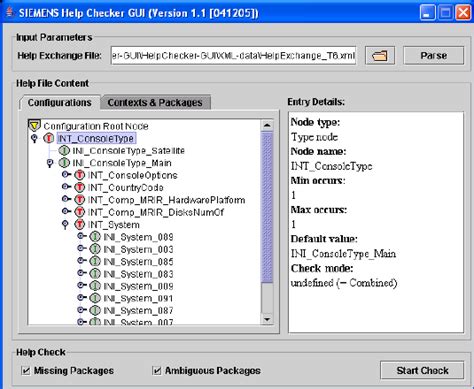474x389 pixels.
Task: Click the INI_ConsoleType_Main default value text
Action: click(x=343, y=254)
